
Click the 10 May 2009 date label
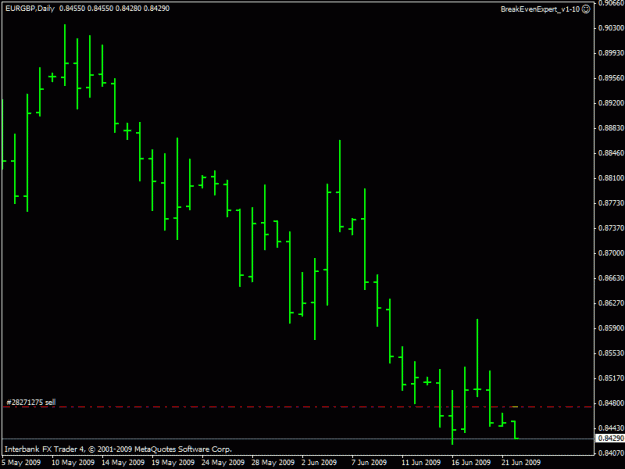[x=73, y=462]
